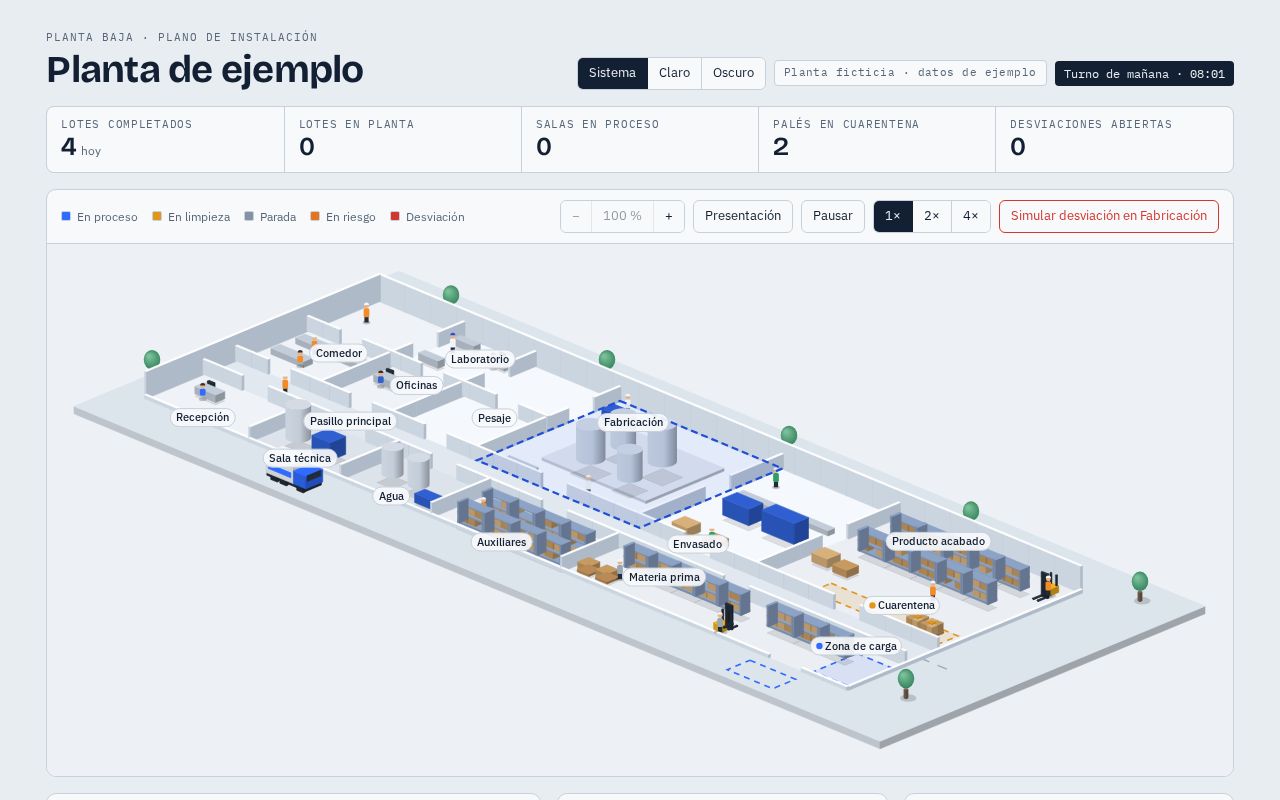This screenshot has width=1280, height=800.
Task: Open the Palés en cuarentena card
Action: (x=877, y=140)
